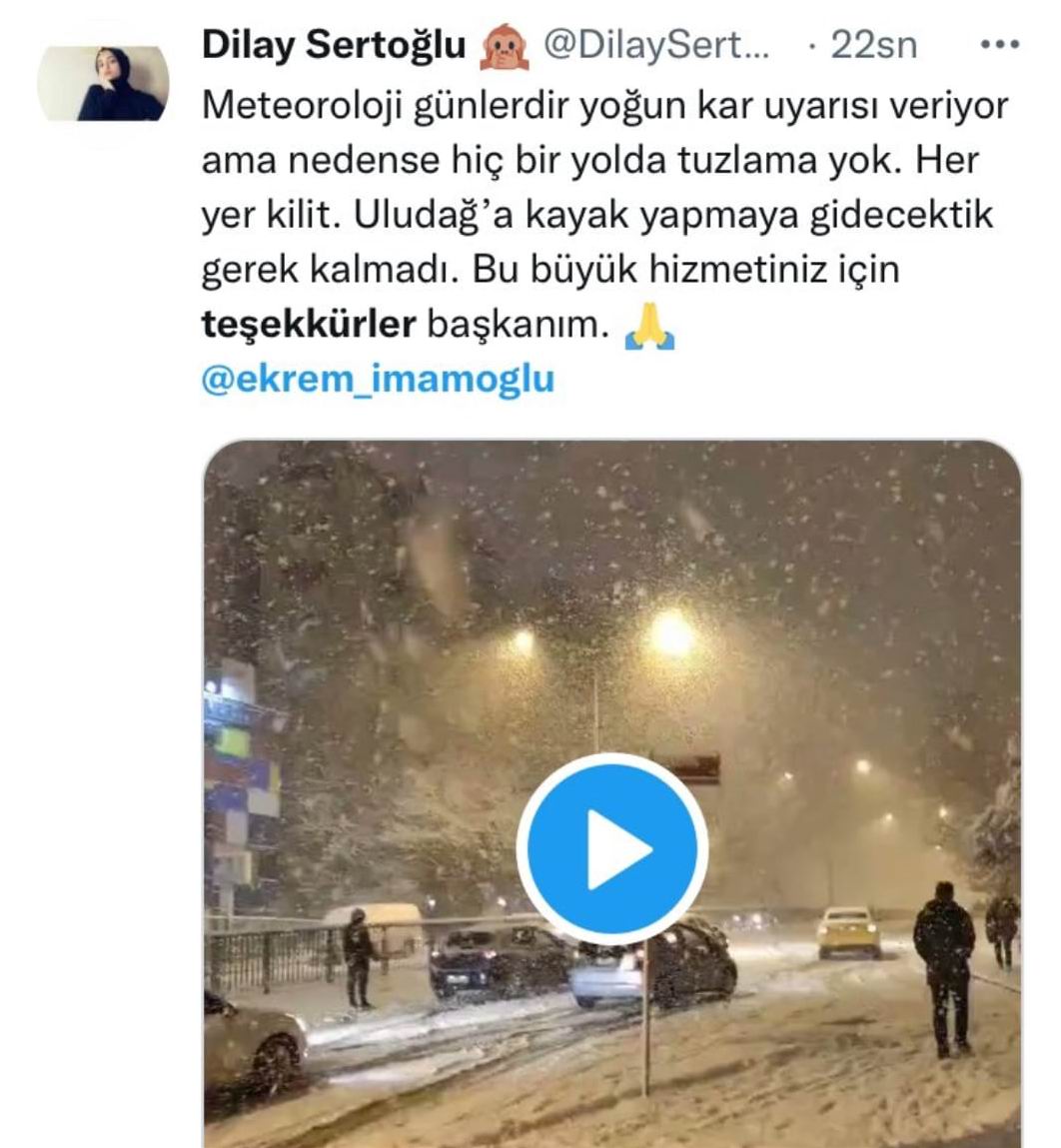The image size is (1061, 1148).
Task: Click the 22sn tweet timestamp
Action: click(873, 45)
